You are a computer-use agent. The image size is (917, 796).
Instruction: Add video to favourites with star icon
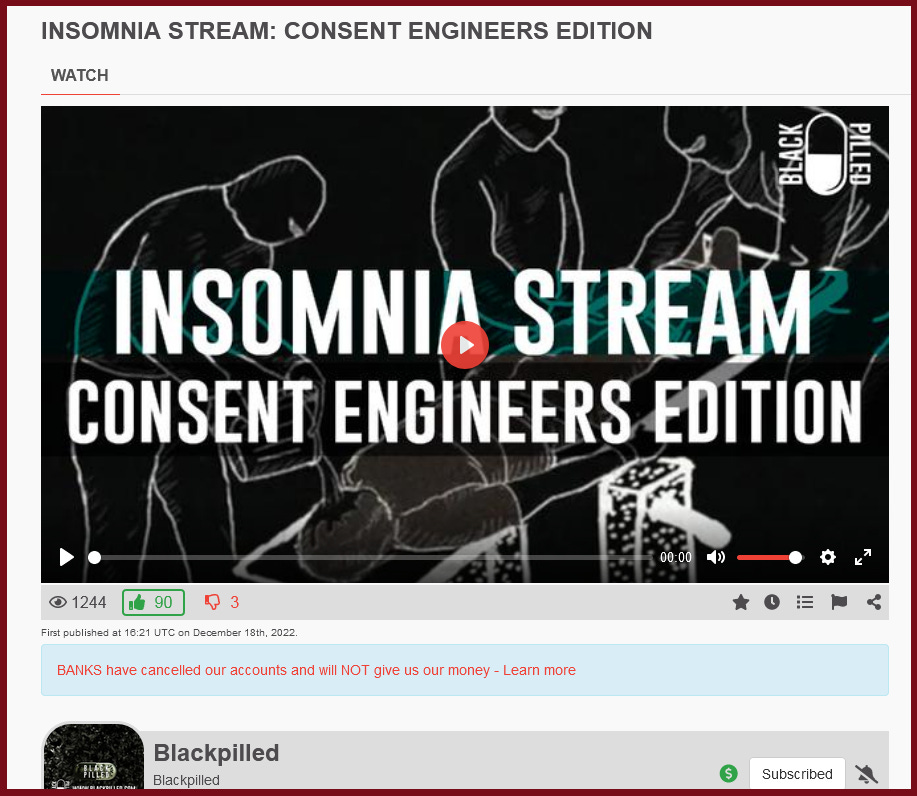pos(741,602)
